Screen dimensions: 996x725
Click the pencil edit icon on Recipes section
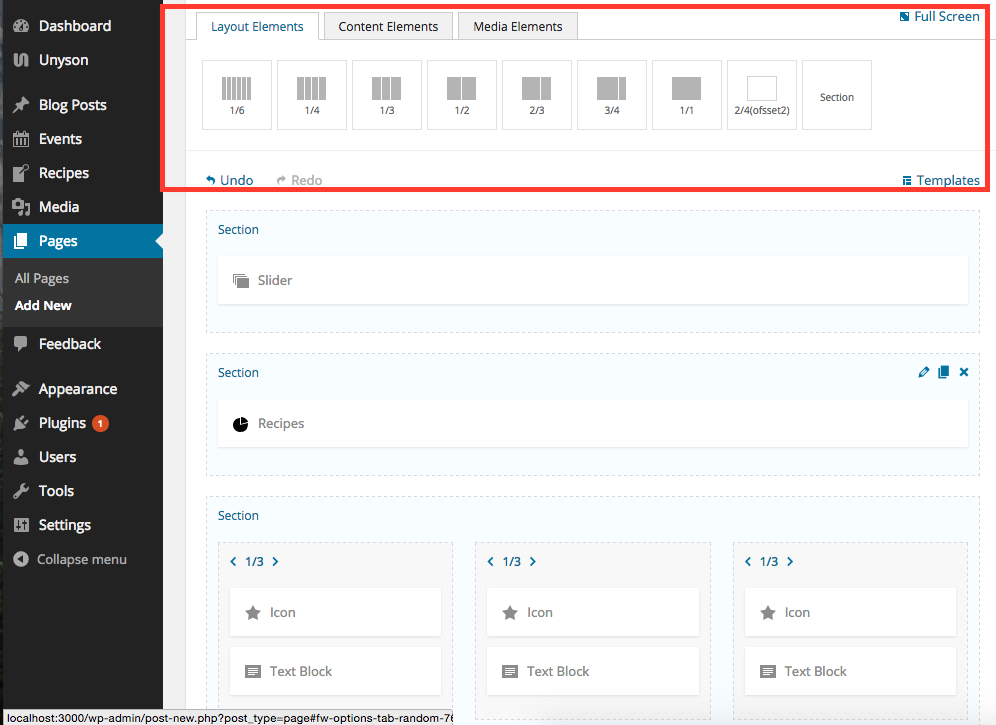(x=924, y=372)
